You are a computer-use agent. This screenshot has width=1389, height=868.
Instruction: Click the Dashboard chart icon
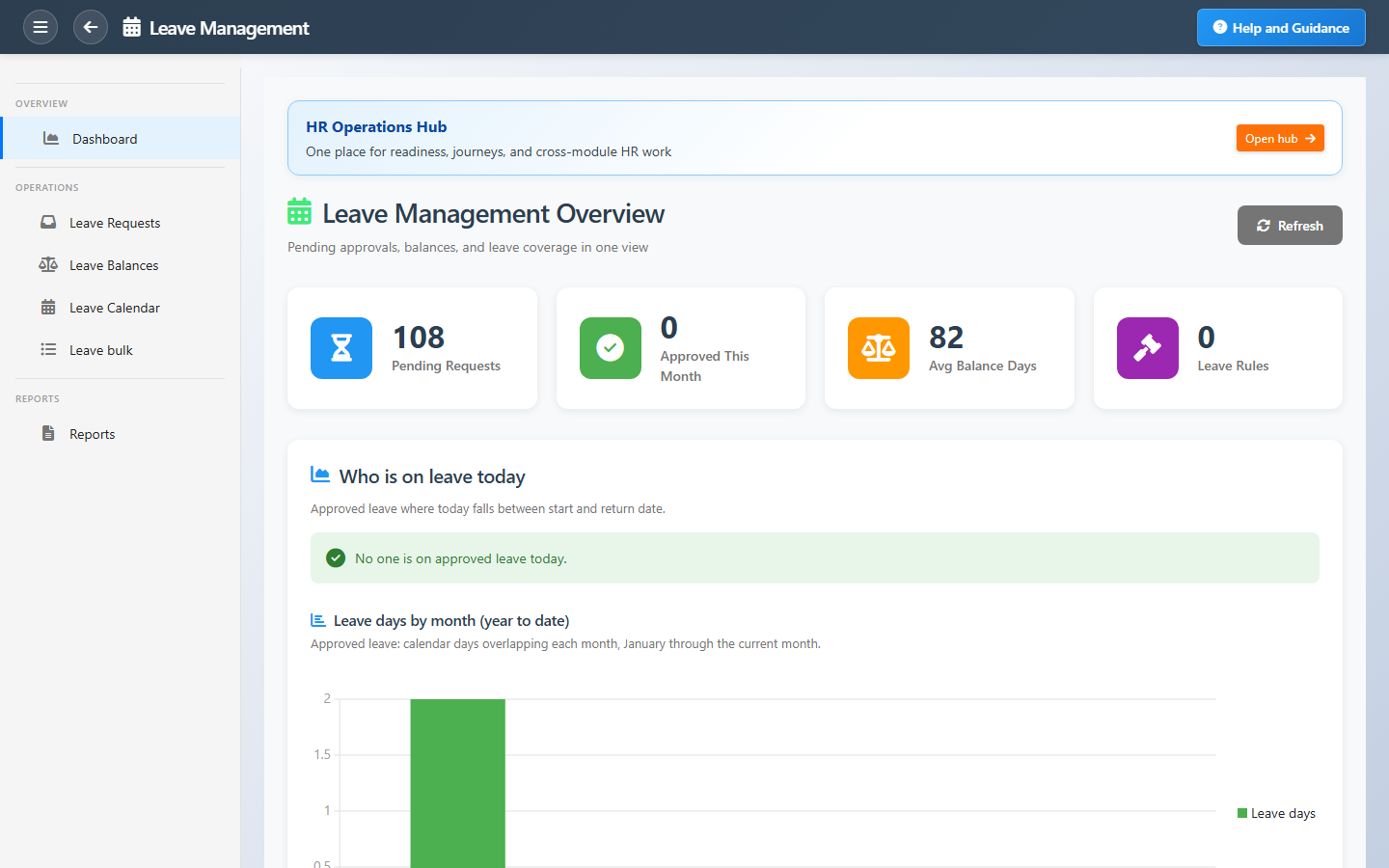[x=51, y=139]
